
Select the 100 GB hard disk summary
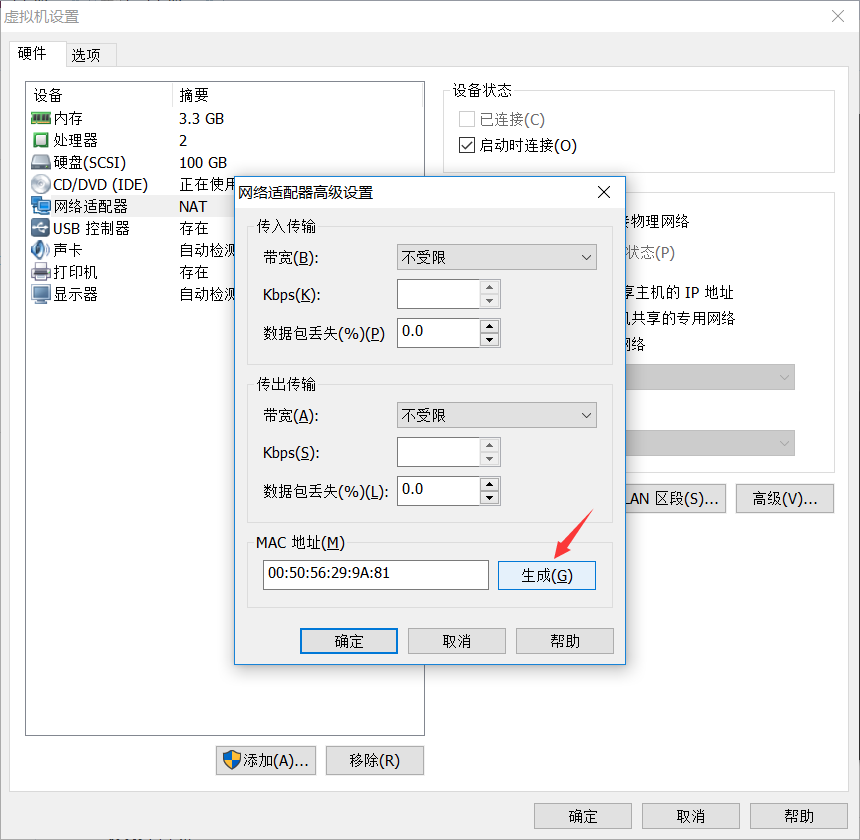[x=203, y=163]
